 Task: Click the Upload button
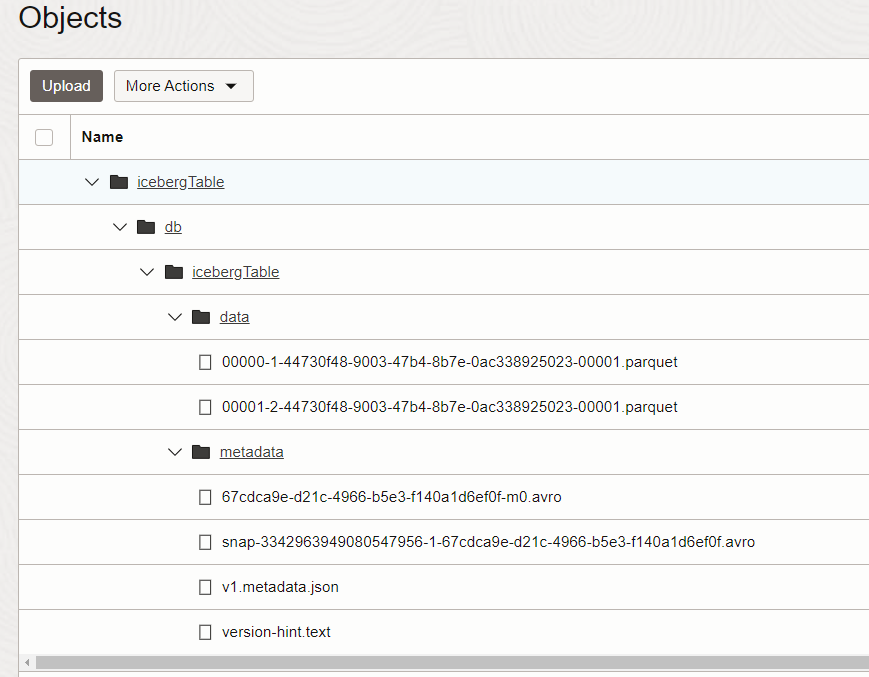click(66, 86)
